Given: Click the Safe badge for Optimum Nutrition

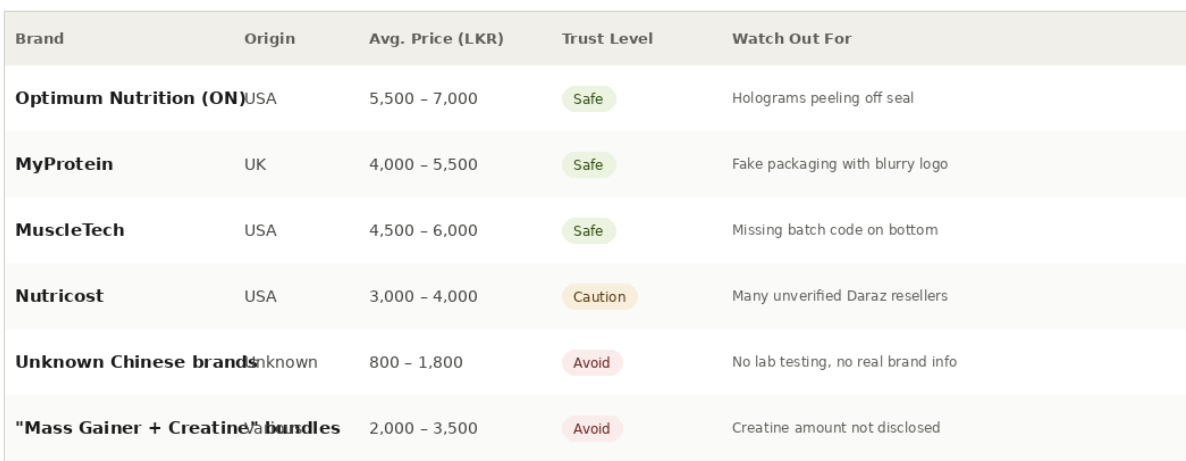Looking at the screenshot, I should (589, 99).
